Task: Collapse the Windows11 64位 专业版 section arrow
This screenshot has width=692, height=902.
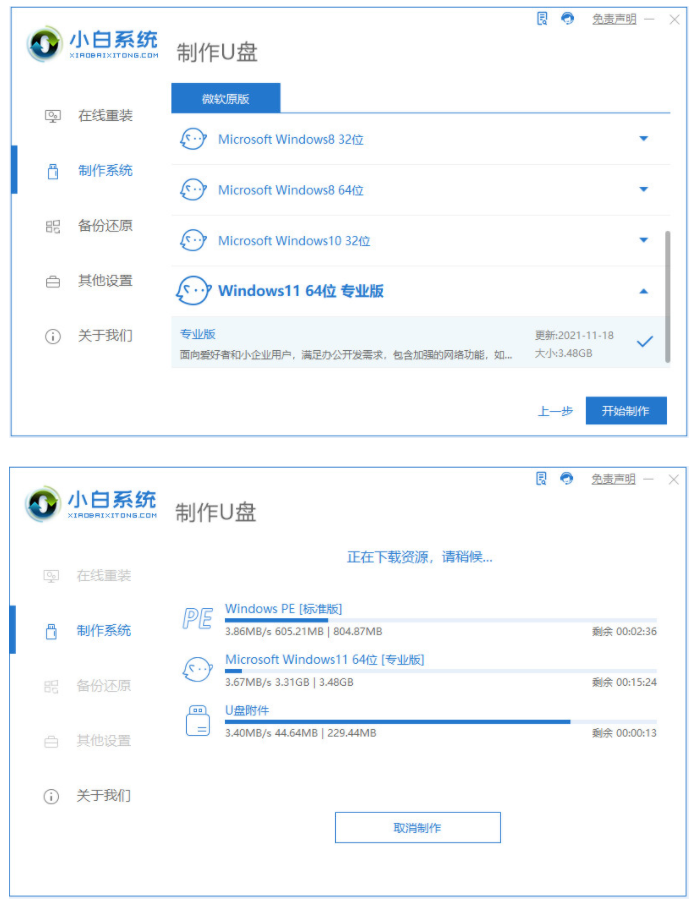Action: (x=644, y=292)
